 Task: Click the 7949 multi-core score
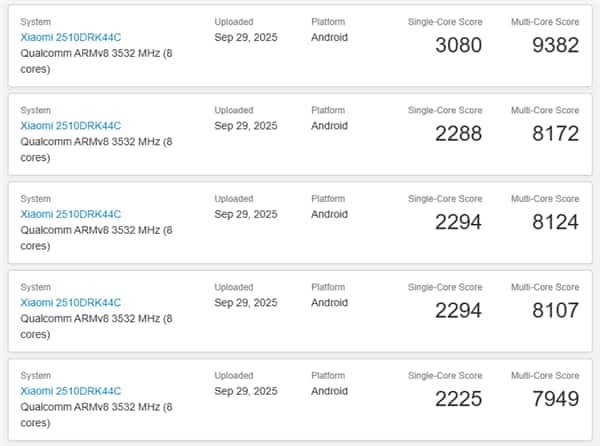[555, 398]
